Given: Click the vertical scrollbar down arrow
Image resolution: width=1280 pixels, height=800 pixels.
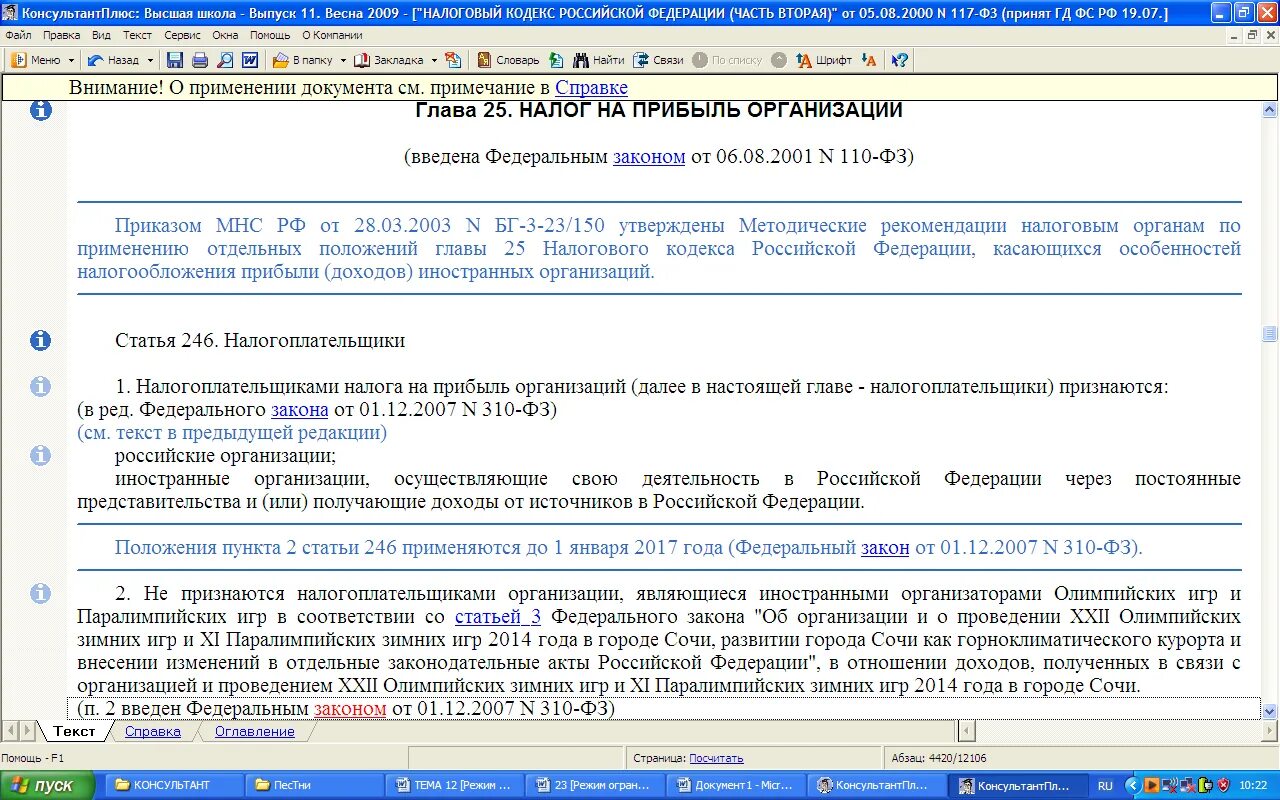Looking at the screenshot, I should pos(1270,711).
